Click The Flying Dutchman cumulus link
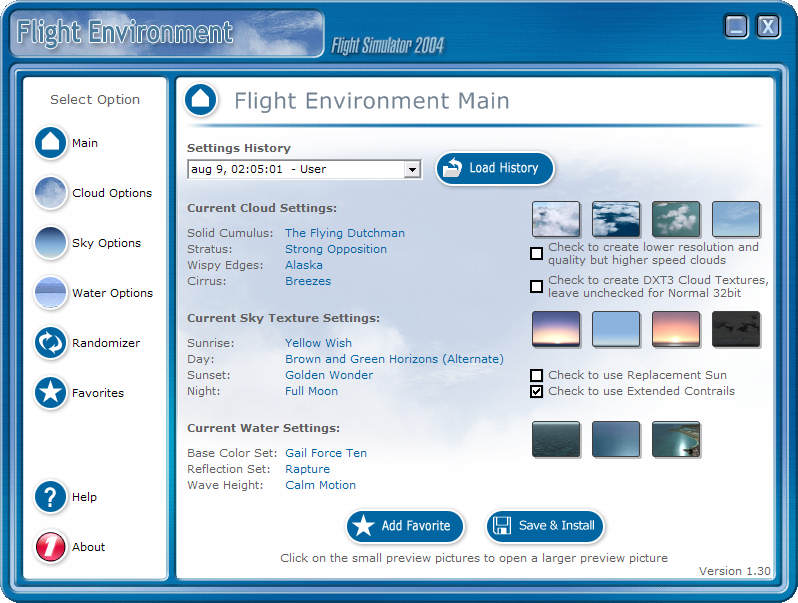This screenshot has height=603, width=798. coord(344,233)
